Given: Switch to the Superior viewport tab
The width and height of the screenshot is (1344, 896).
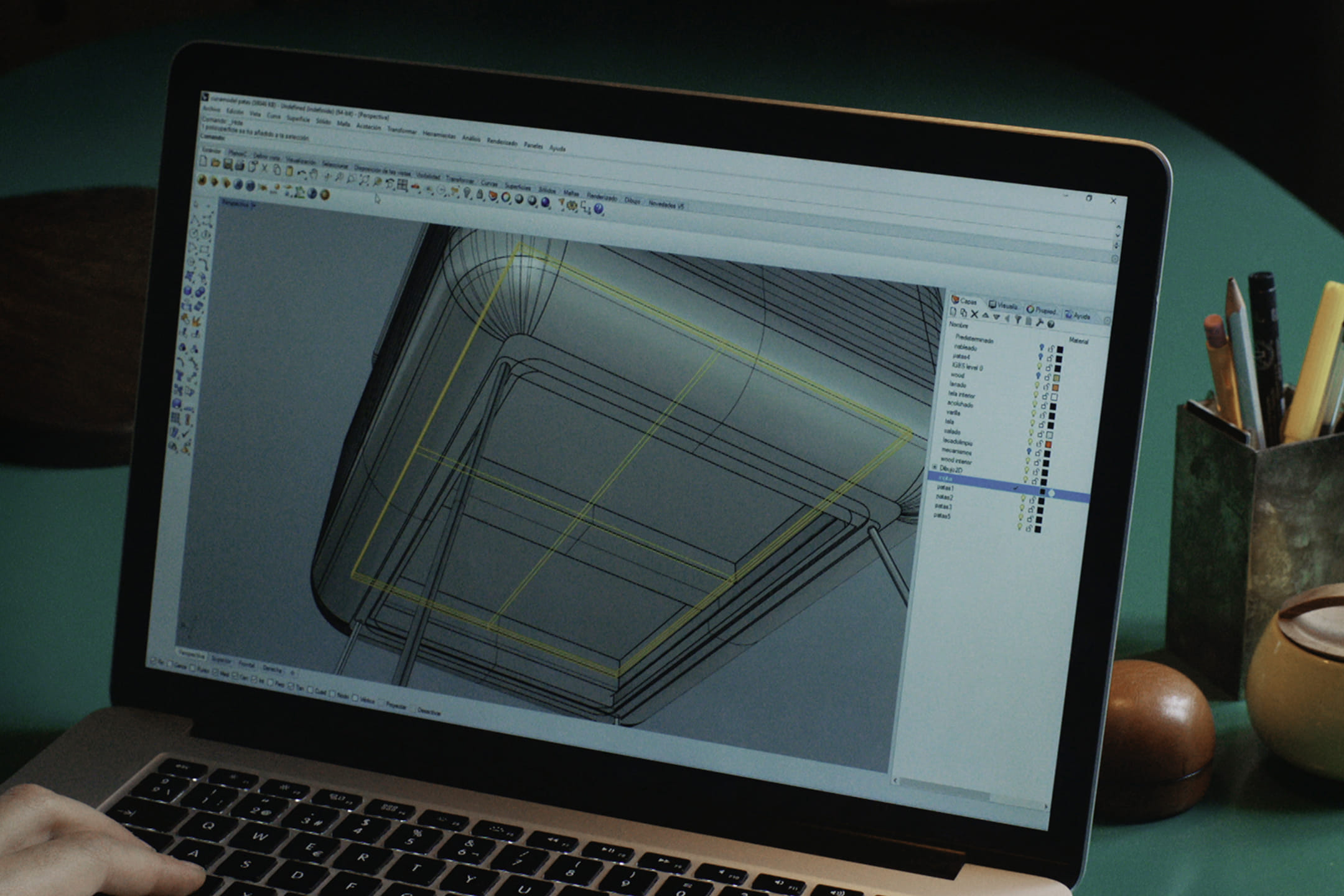Looking at the screenshot, I should point(221,660).
